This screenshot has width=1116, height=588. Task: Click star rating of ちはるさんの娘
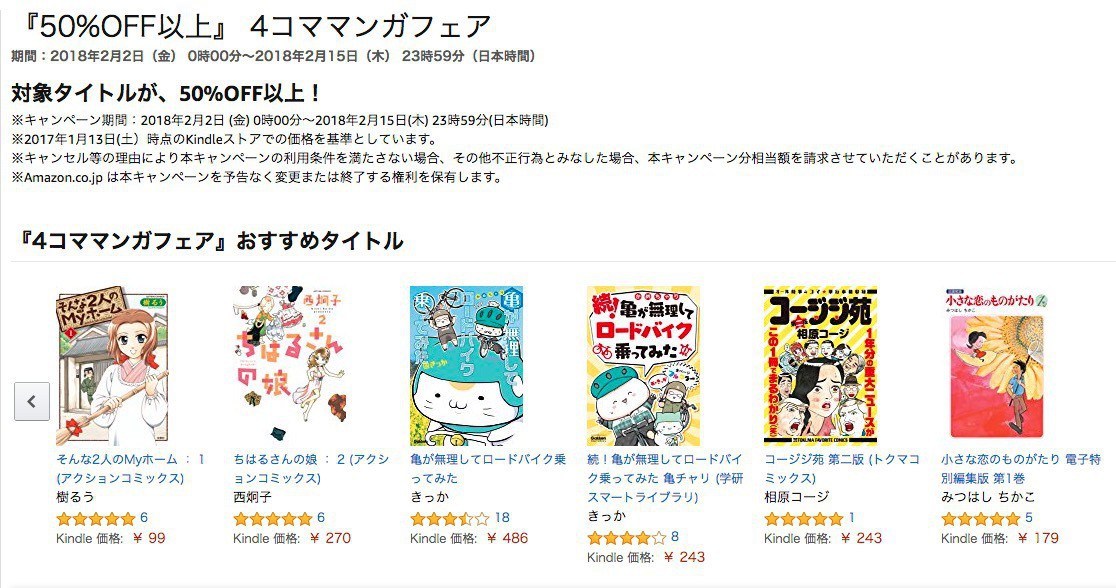pos(273,518)
